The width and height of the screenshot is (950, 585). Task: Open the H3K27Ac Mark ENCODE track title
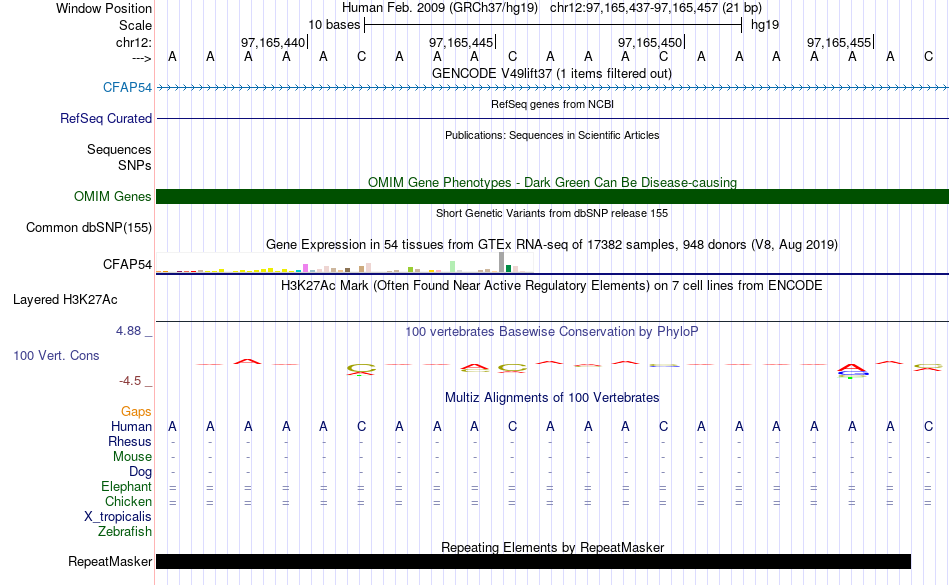tap(552, 285)
